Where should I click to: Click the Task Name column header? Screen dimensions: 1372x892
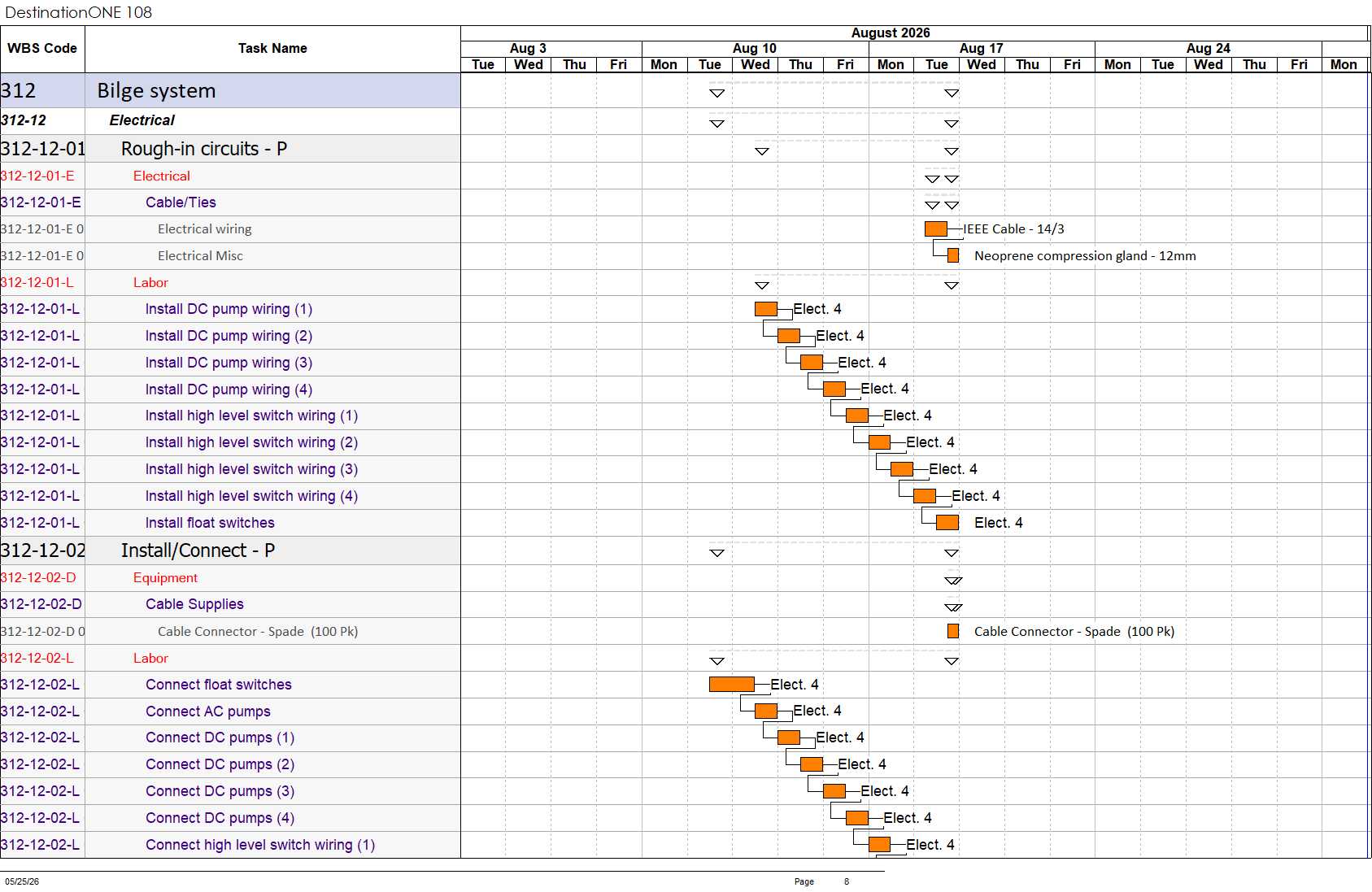[272, 49]
